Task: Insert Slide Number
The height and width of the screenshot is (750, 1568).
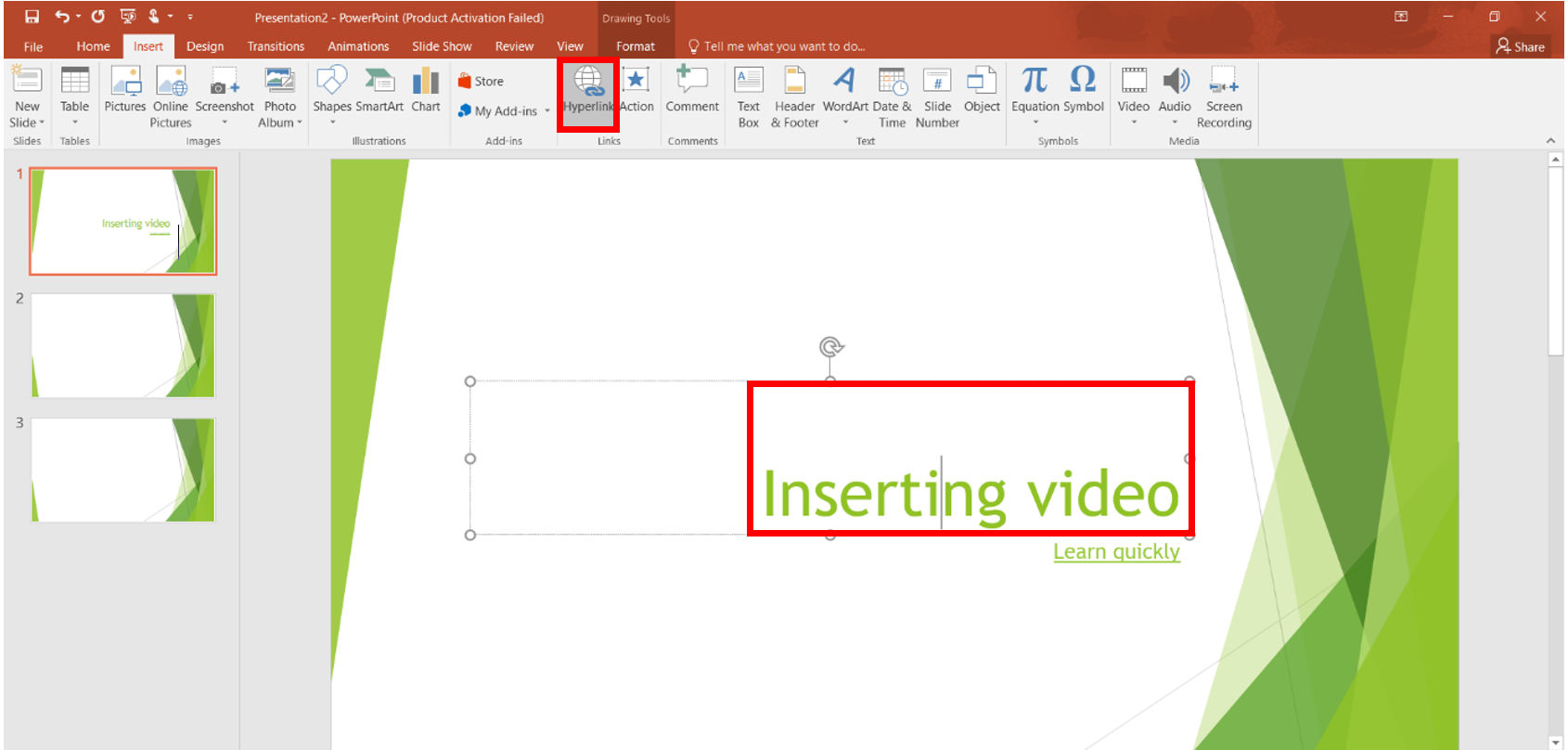Action: (937, 97)
